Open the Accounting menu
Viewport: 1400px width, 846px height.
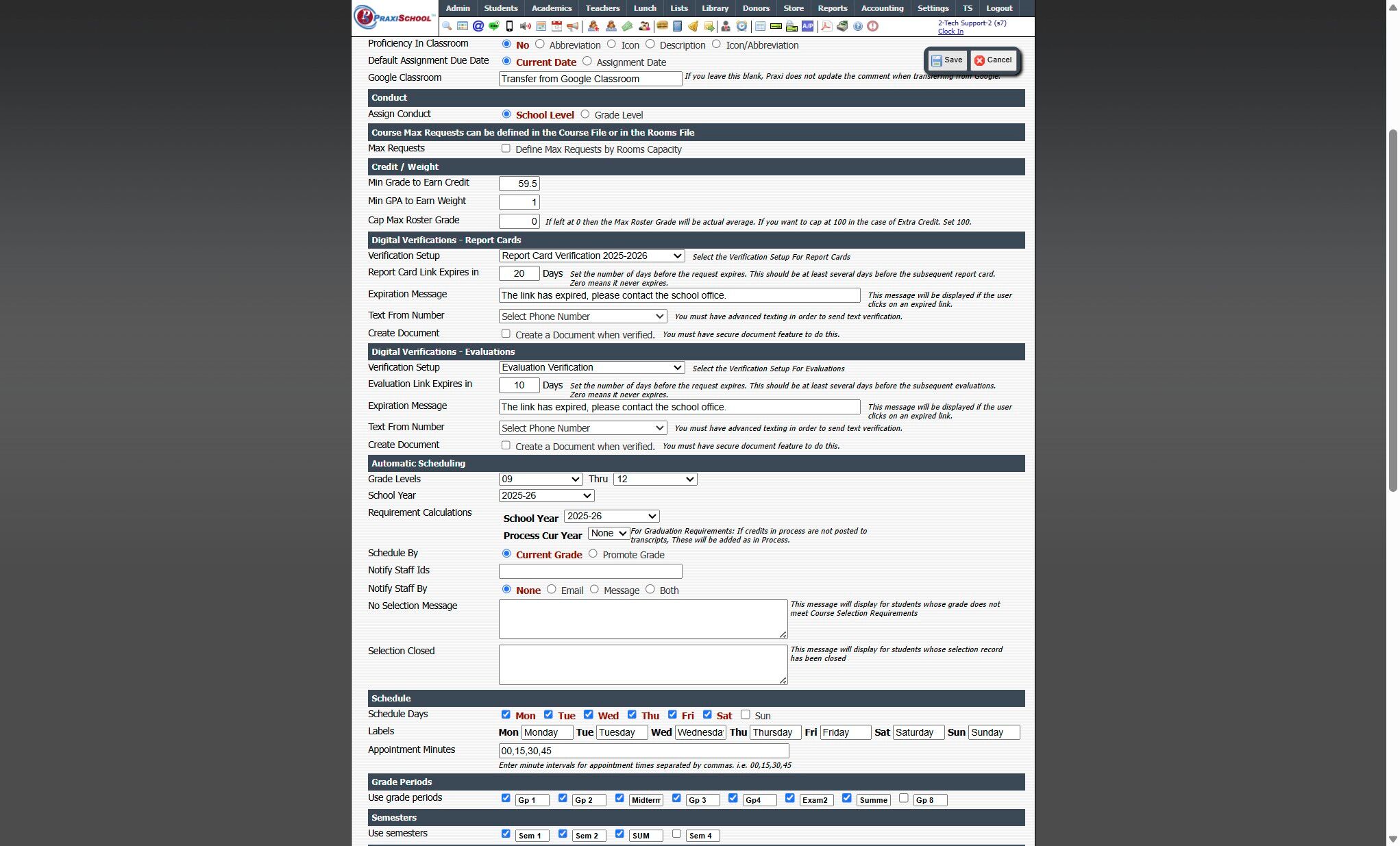coord(881,8)
